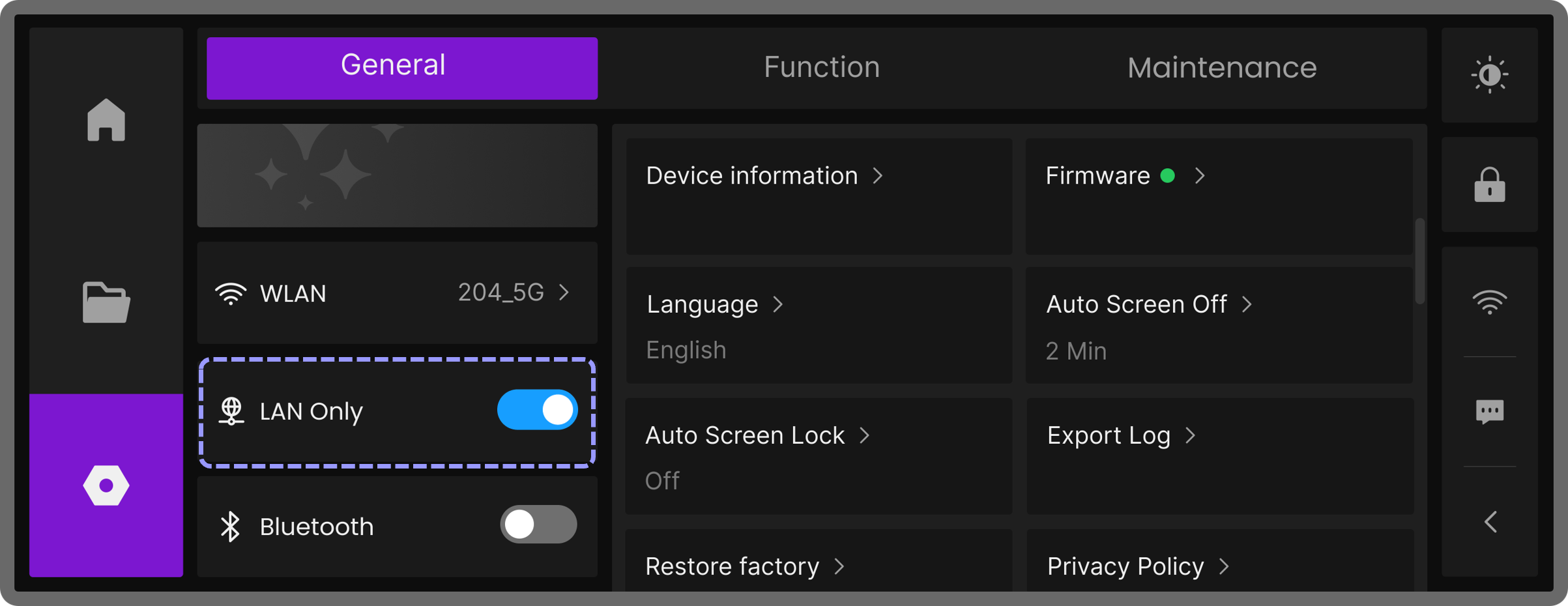1568x606 pixels.
Task: Switch to the Function tab
Action: [821, 68]
